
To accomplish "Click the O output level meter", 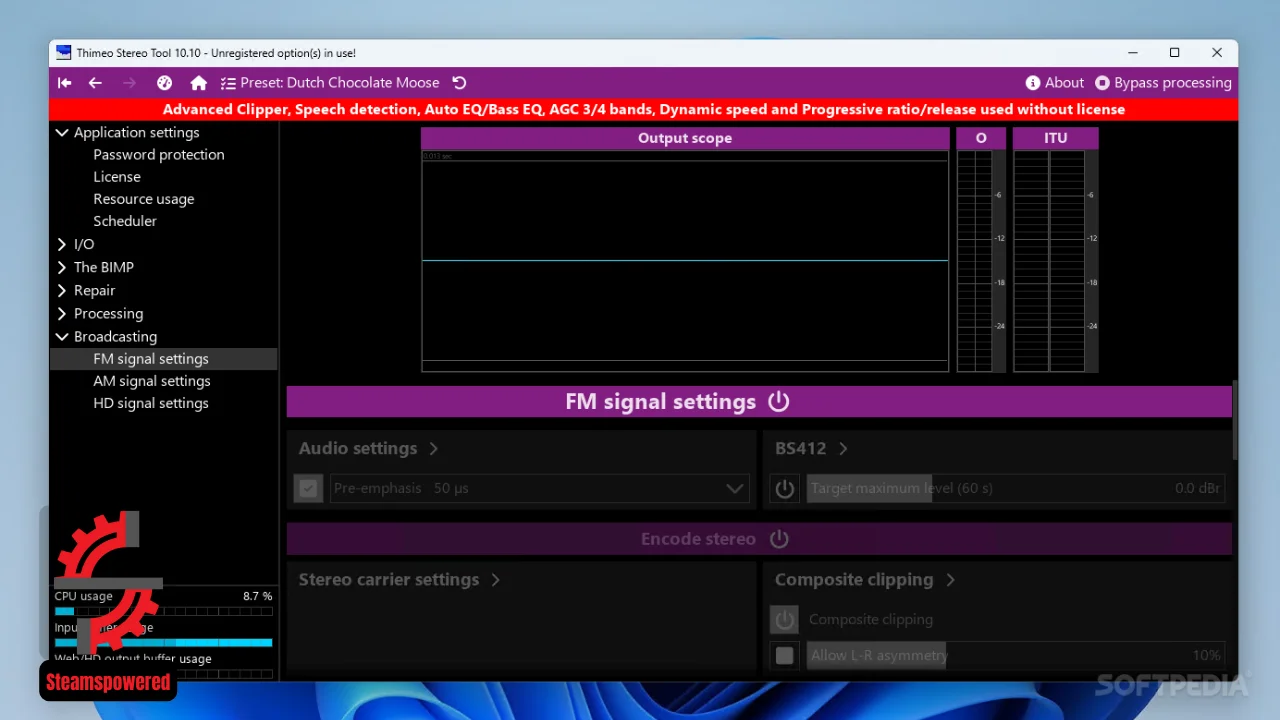I will [x=981, y=261].
